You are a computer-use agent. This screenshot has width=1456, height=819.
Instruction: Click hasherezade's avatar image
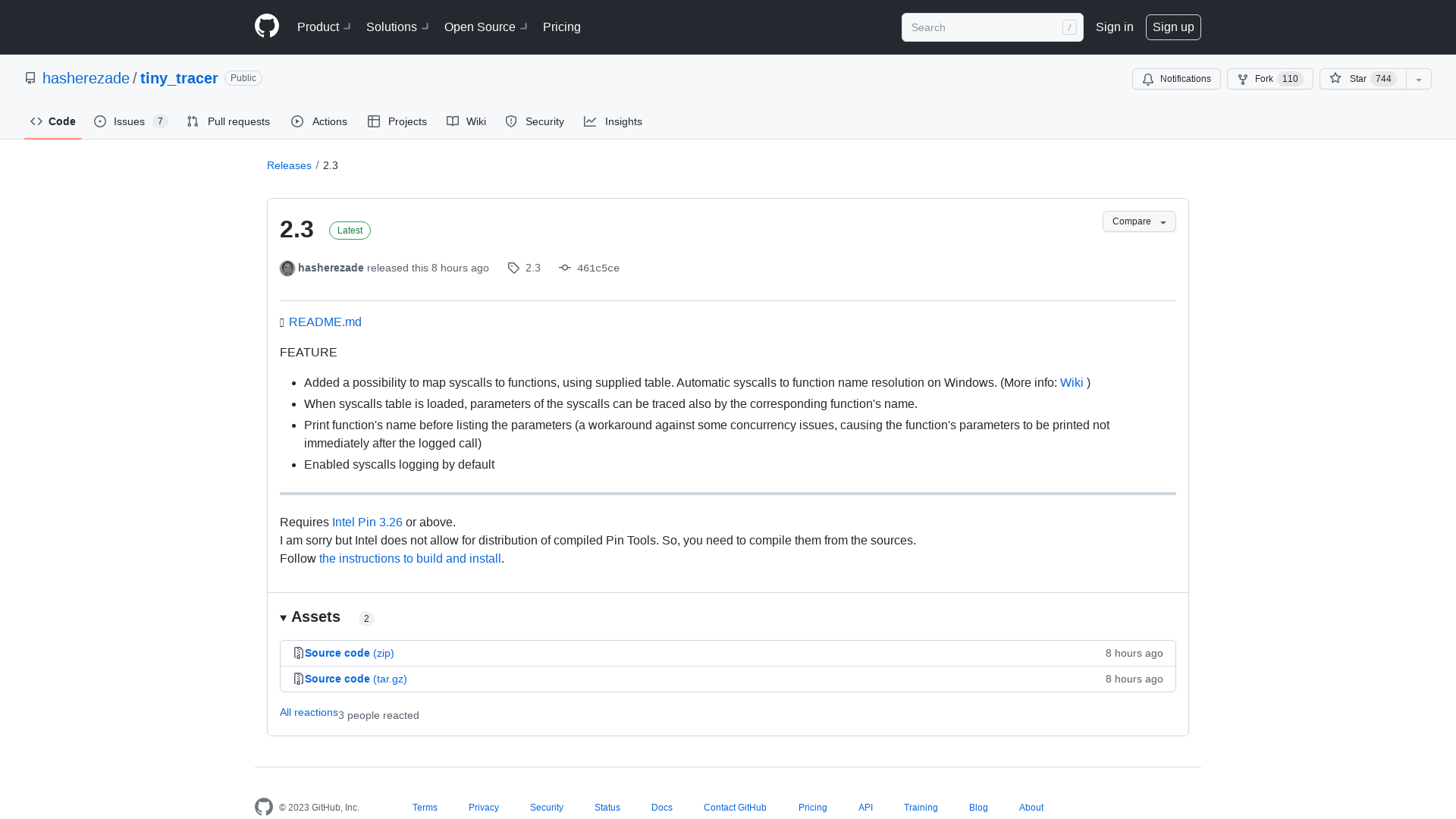(x=287, y=268)
